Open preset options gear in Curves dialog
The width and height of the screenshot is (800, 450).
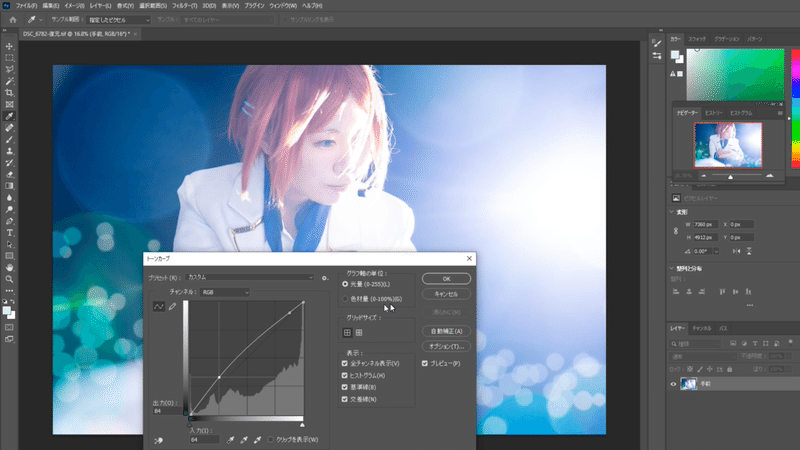(325, 278)
